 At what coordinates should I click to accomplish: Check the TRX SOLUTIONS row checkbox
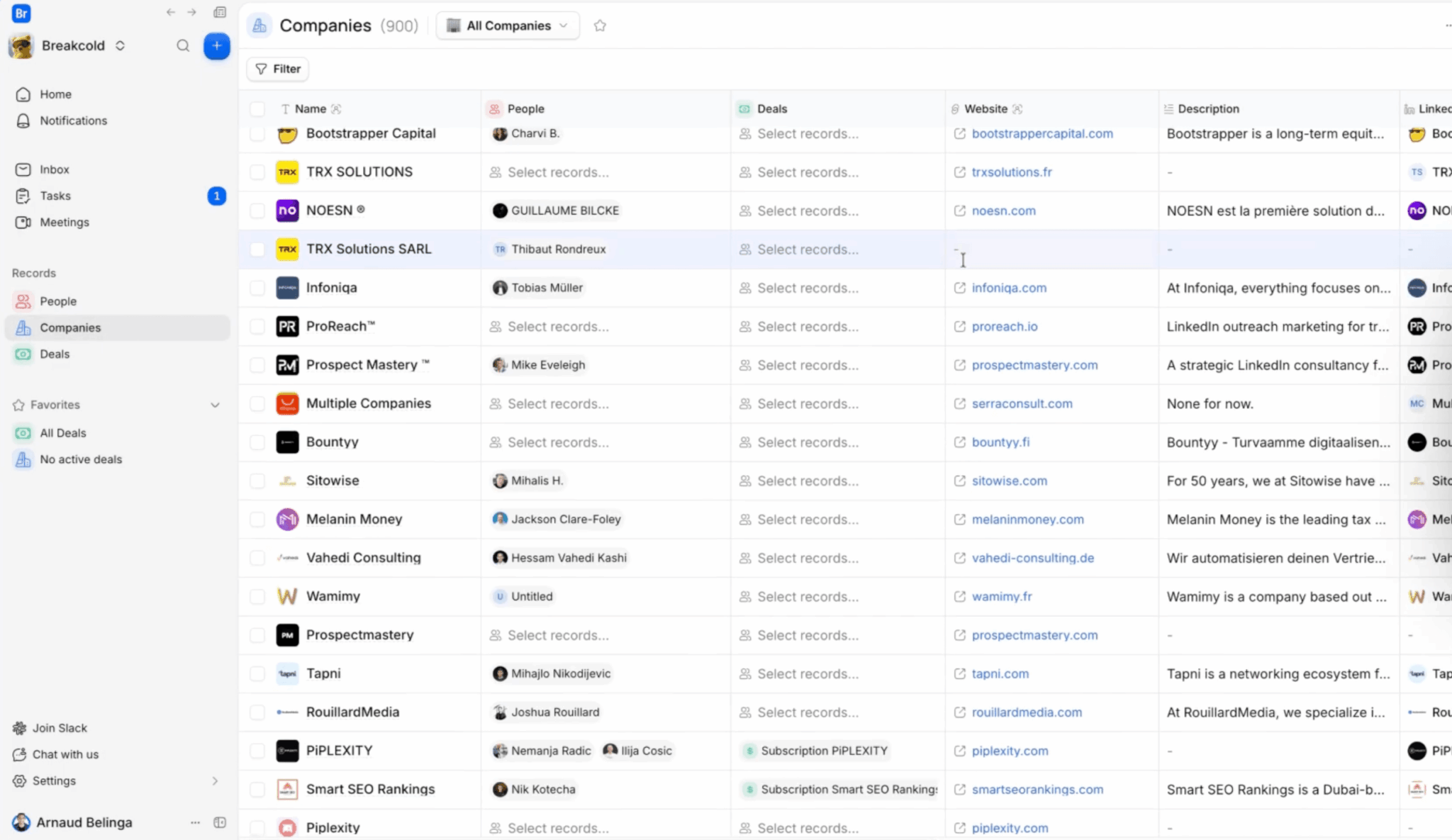[x=257, y=172]
